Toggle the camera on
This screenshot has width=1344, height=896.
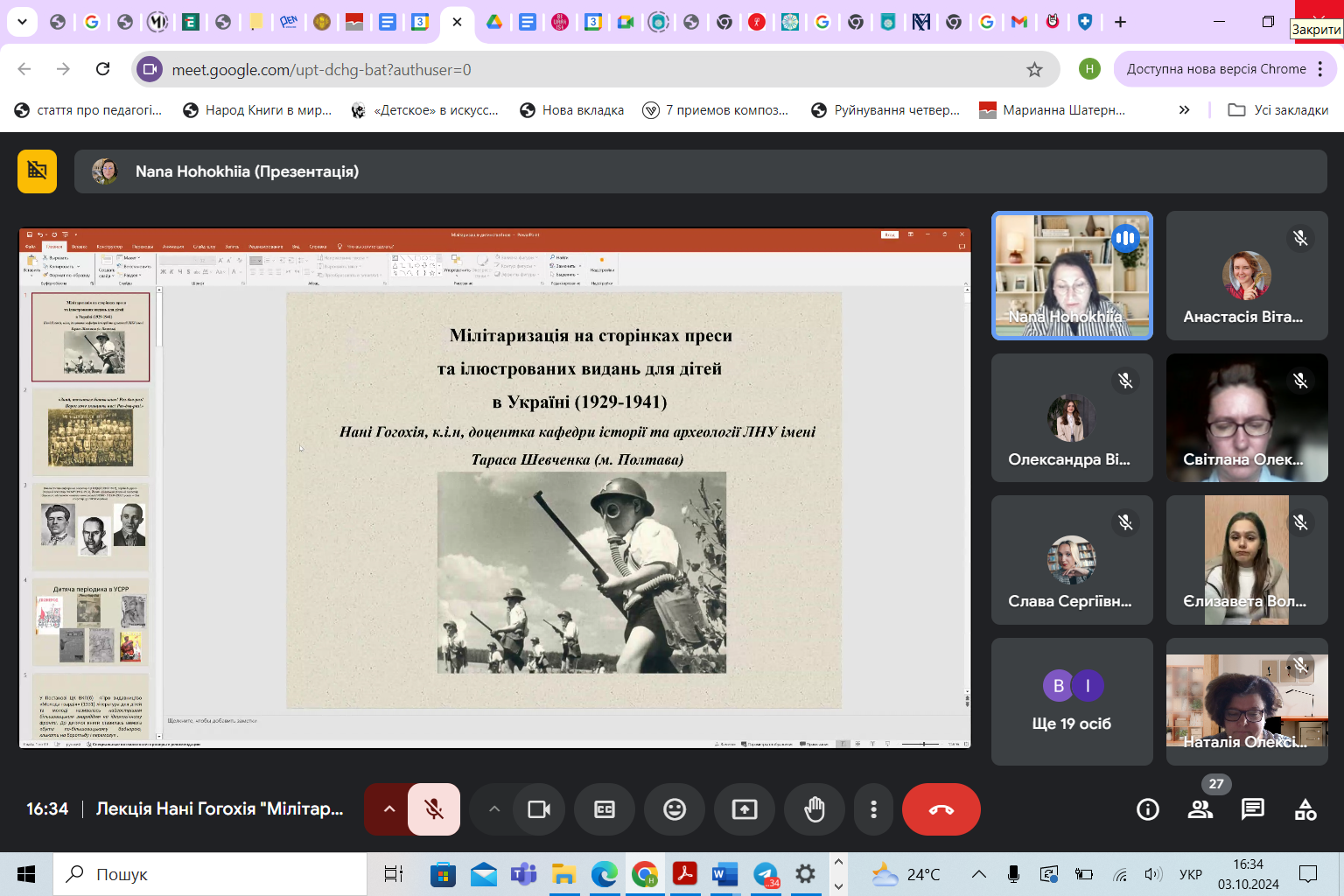click(x=539, y=809)
